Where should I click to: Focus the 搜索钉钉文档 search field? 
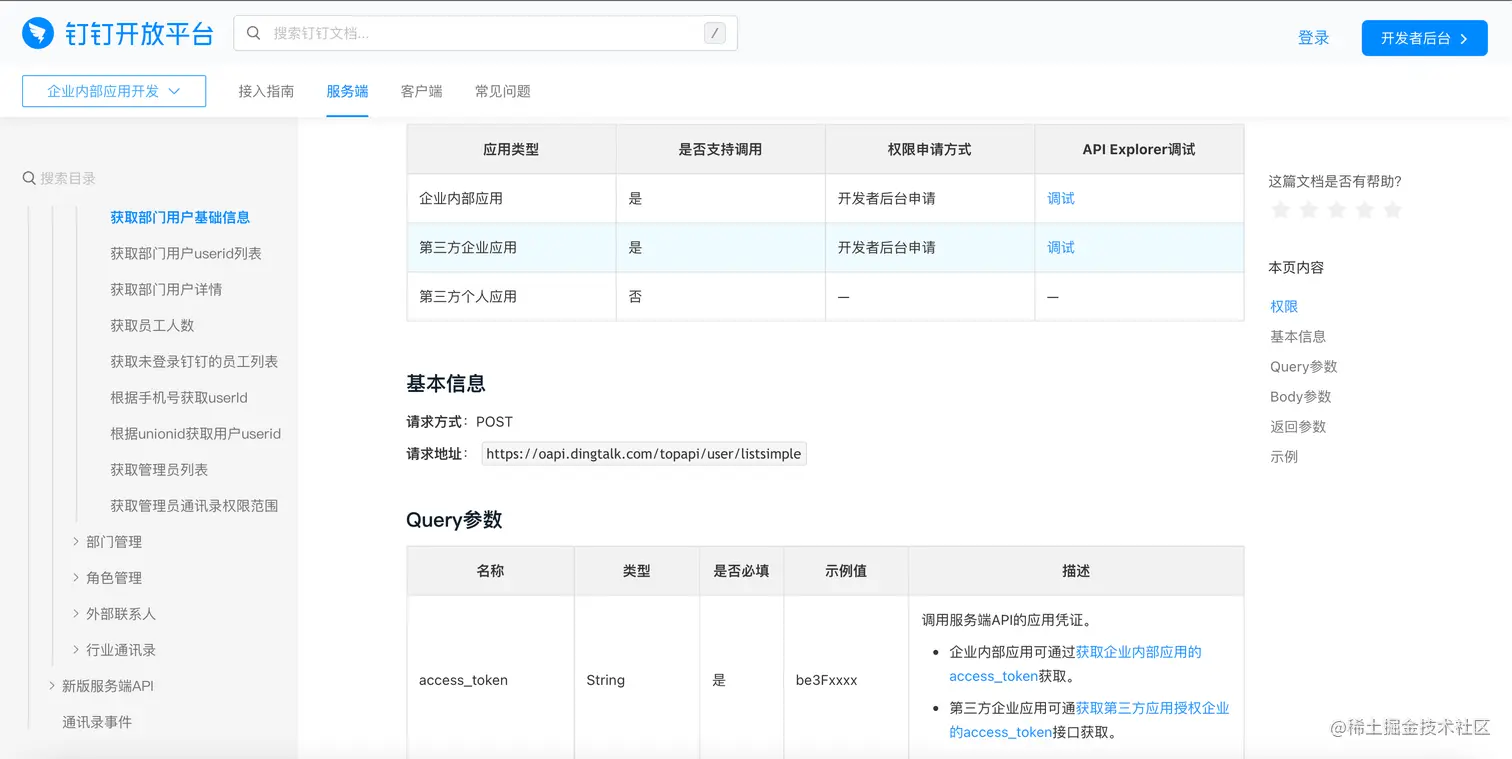485,33
